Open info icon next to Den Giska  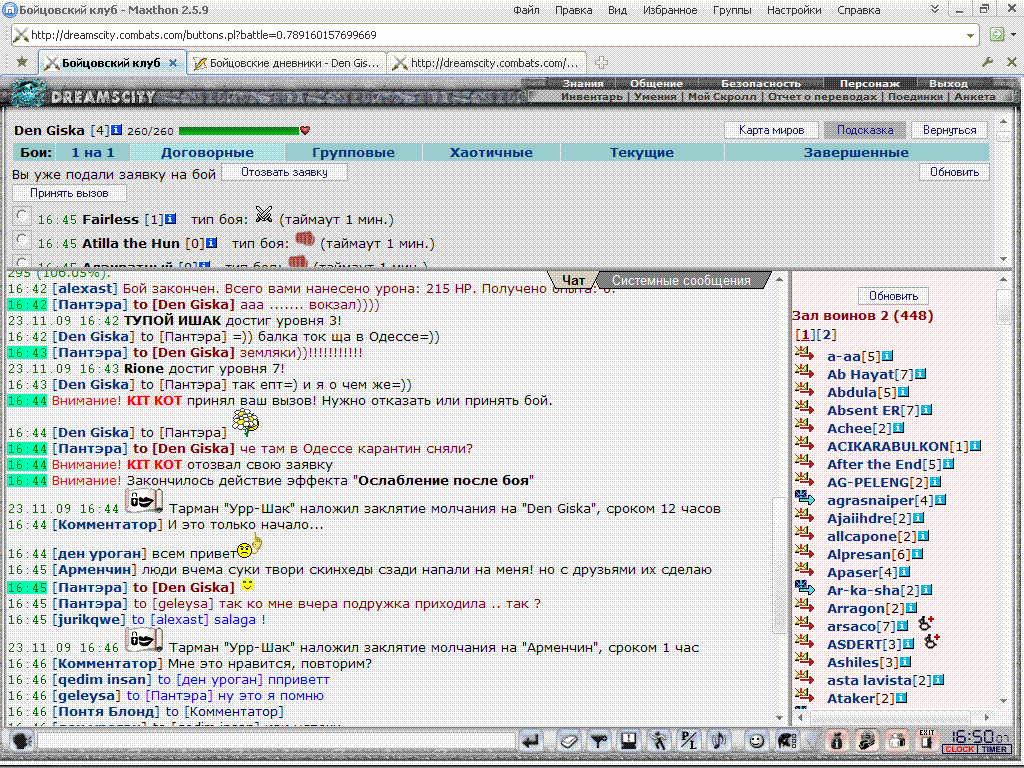click(x=116, y=130)
